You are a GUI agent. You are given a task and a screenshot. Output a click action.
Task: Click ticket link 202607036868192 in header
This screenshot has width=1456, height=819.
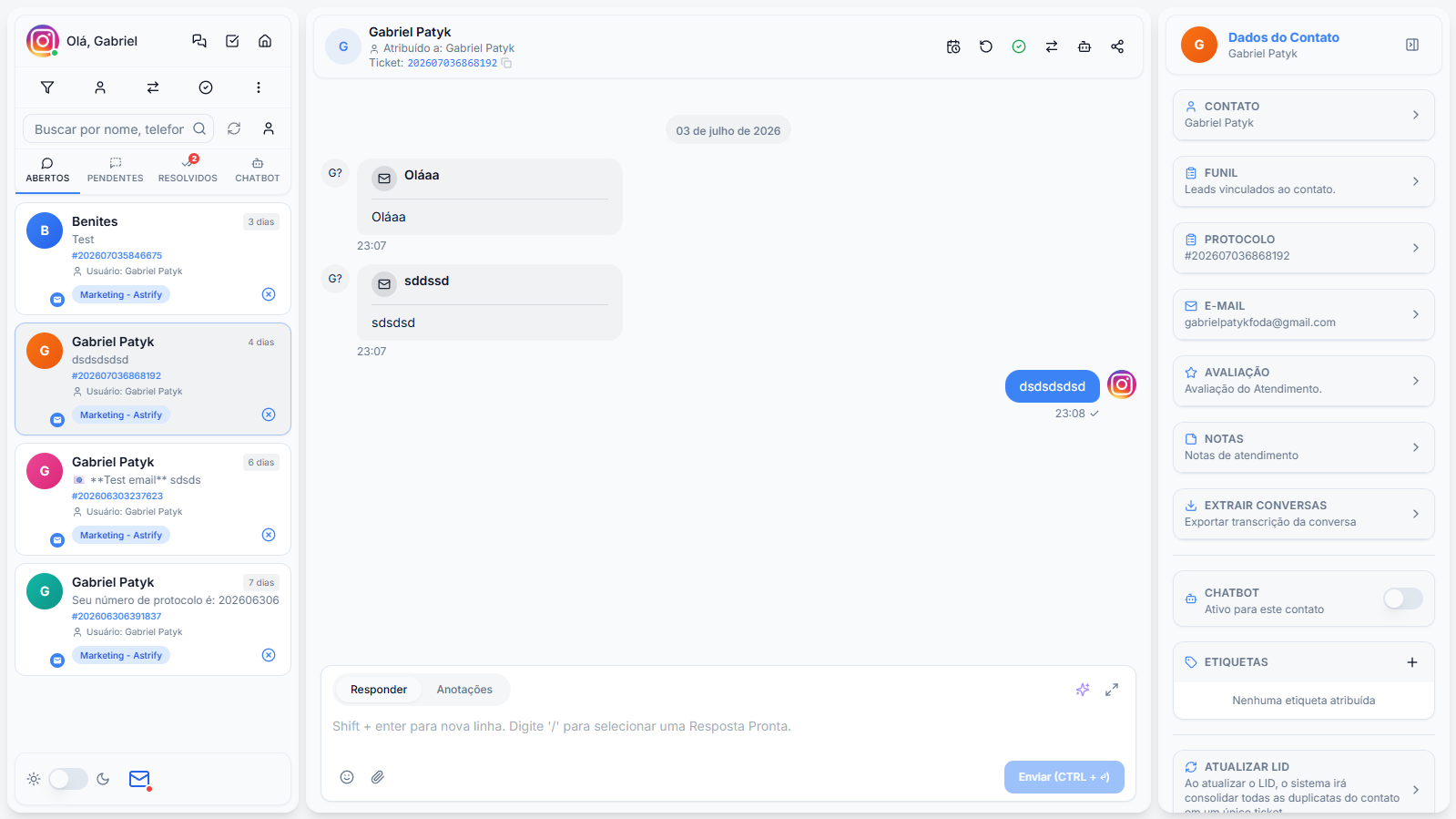pyautogui.click(x=453, y=63)
